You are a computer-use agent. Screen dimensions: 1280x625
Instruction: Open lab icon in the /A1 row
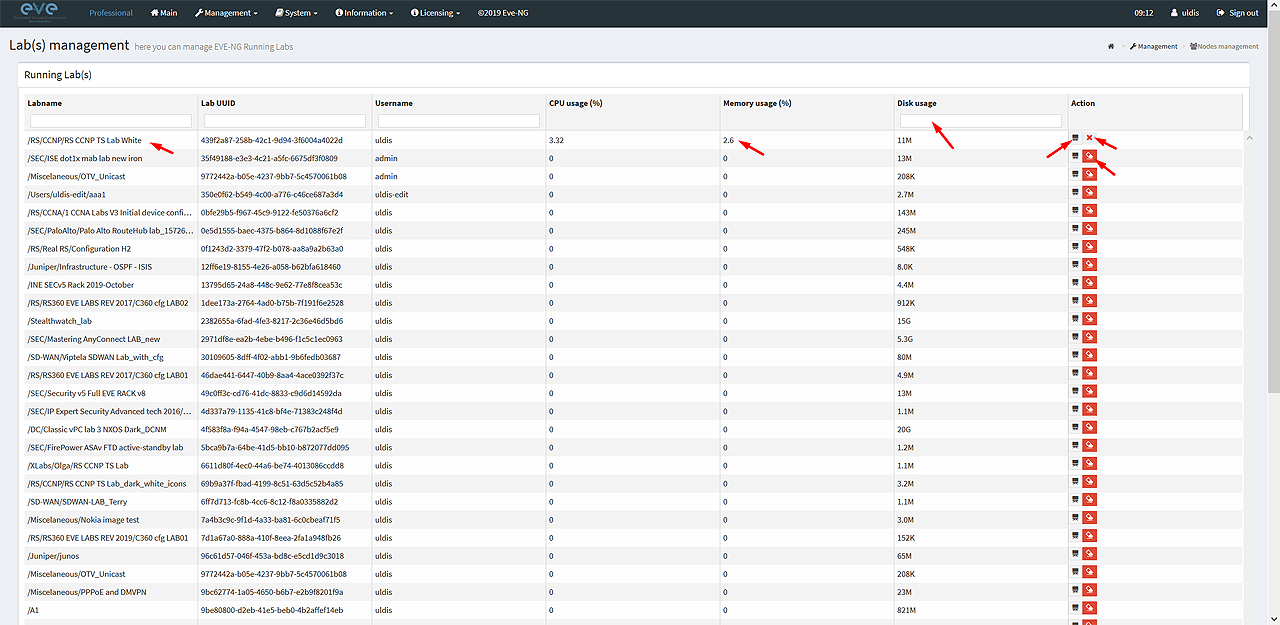point(1075,606)
